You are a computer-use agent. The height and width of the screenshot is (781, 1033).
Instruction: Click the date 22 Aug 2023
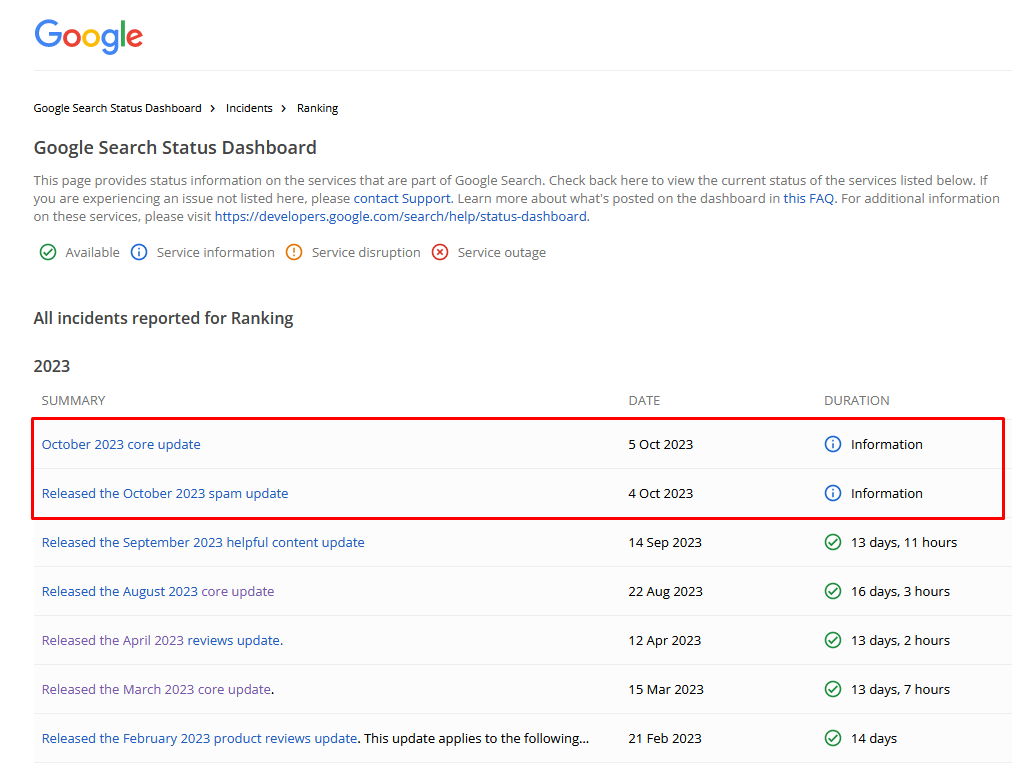click(665, 591)
